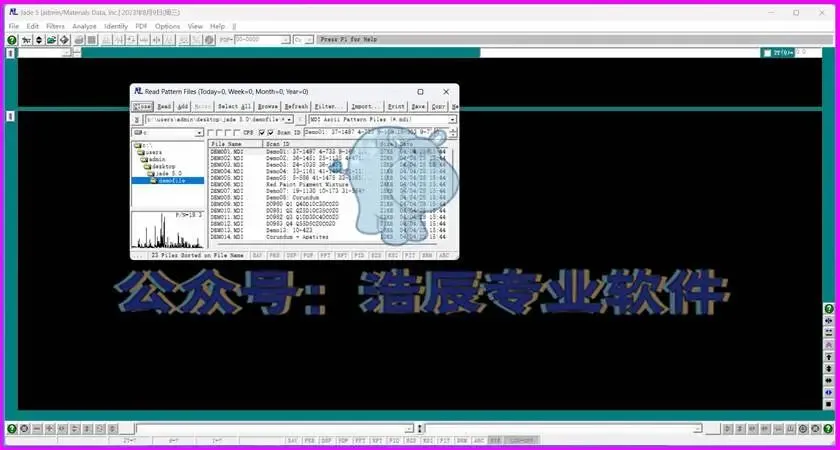
Task: Click the diamond-shaped icon in the top toolbar
Action: click(x=64, y=40)
